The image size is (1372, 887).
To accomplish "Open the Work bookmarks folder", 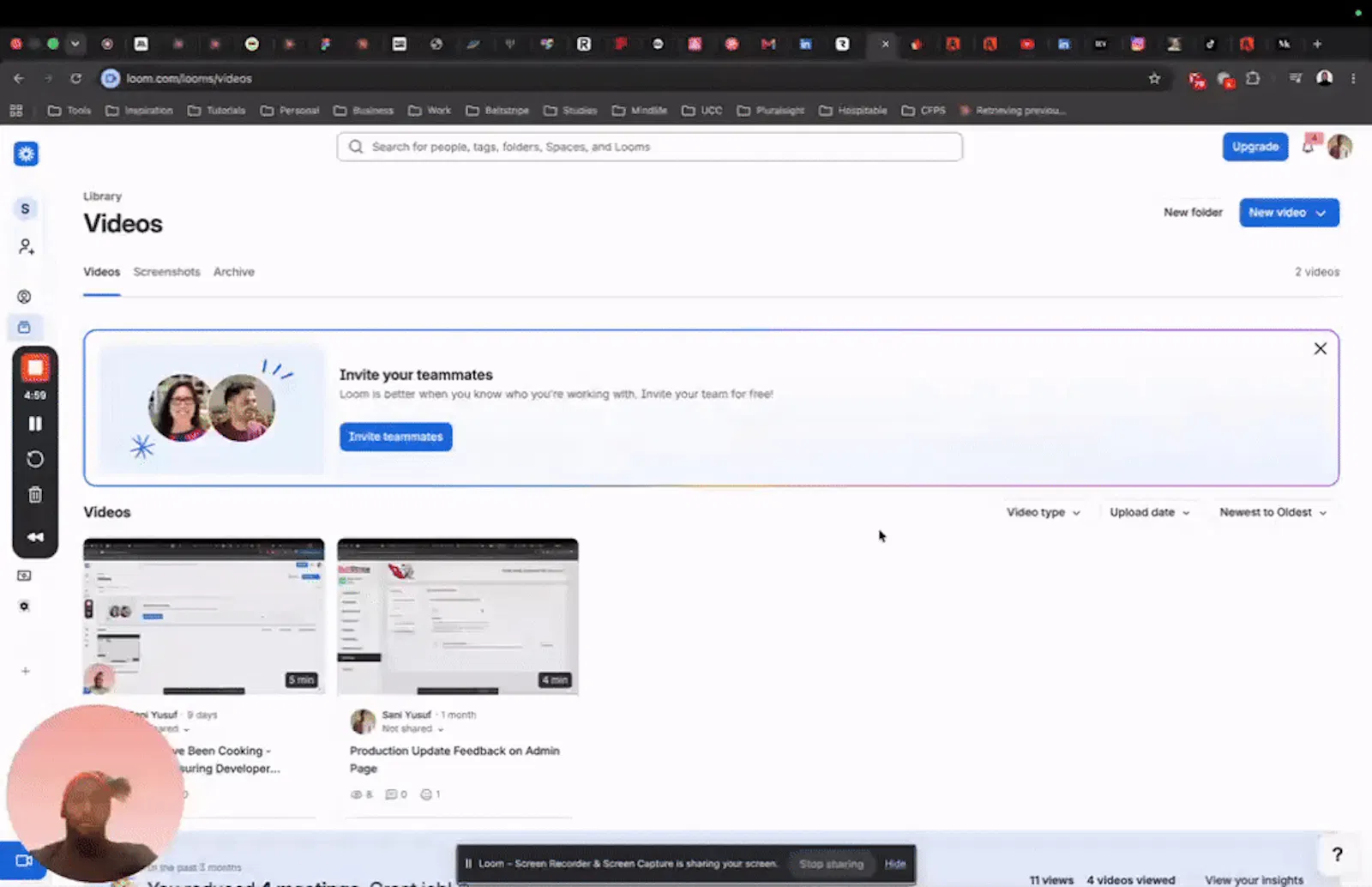I will 430,111.
